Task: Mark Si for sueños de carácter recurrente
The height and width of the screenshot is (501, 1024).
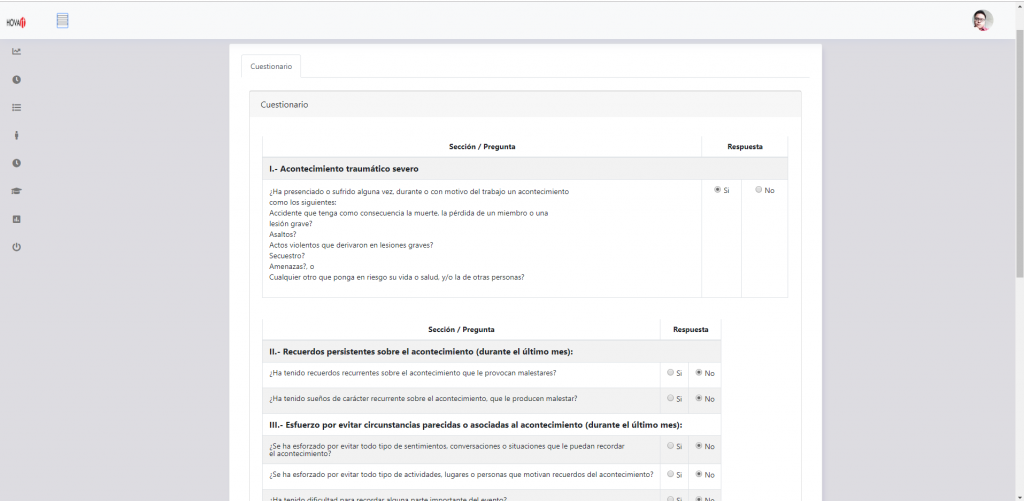Action: click(670, 398)
